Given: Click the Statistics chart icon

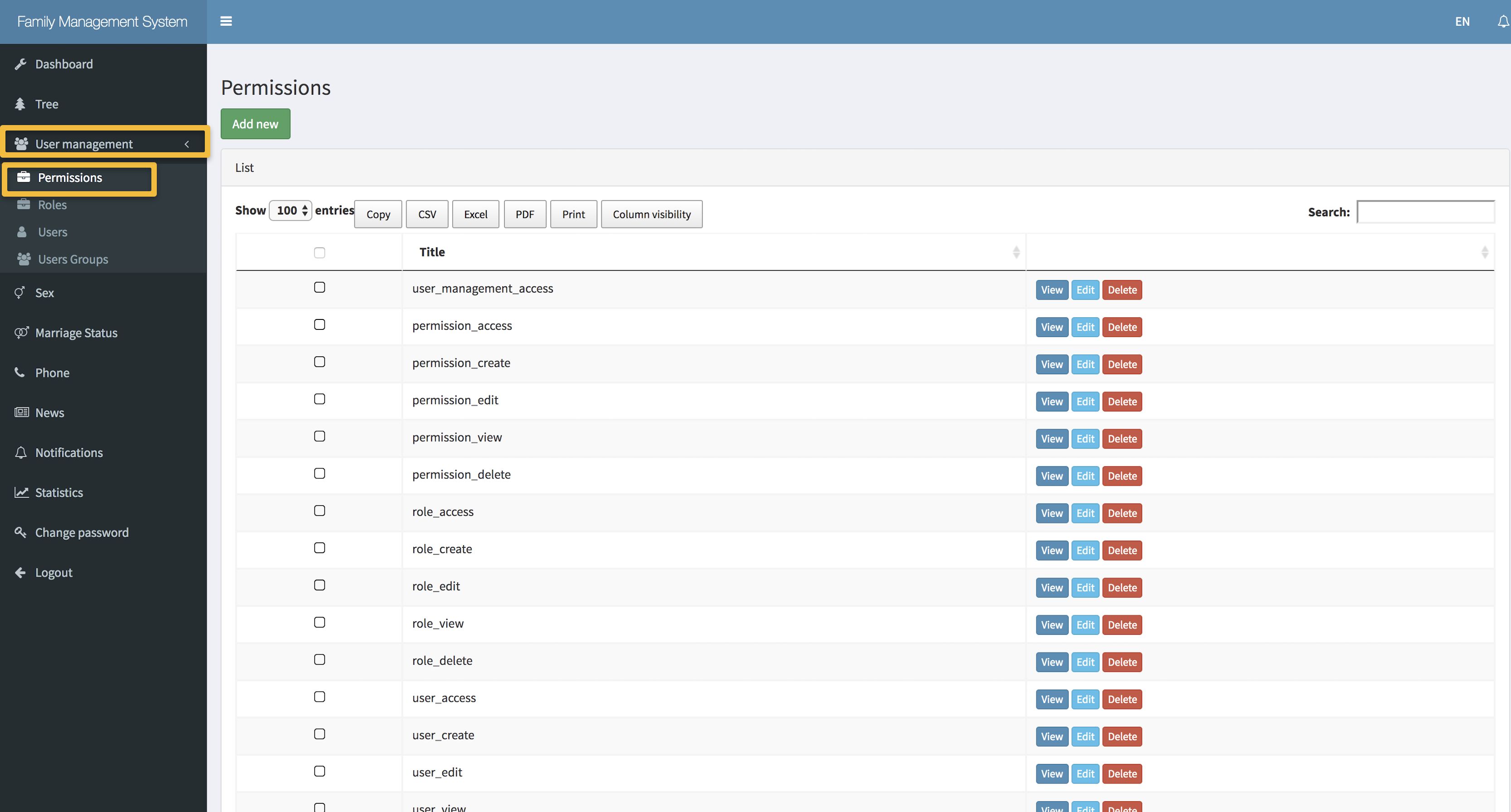Looking at the screenshot, I should pyautogui.click(x=22, y=493).
